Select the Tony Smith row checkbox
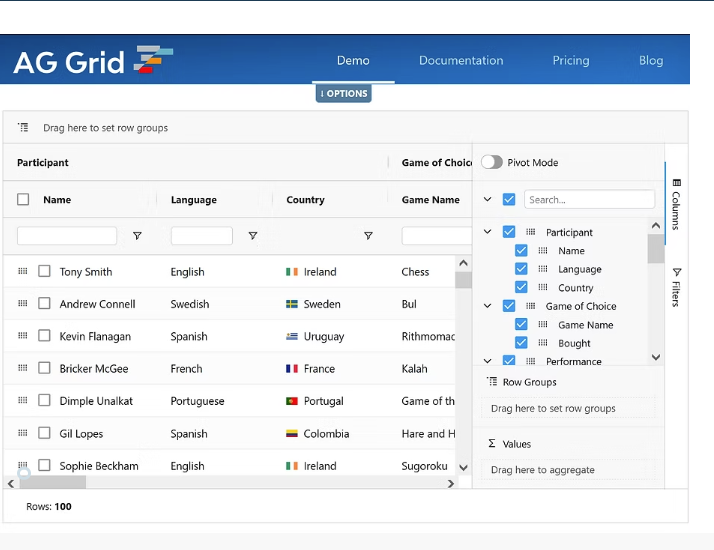The image size is (714, 550). [x=44, y=271]
